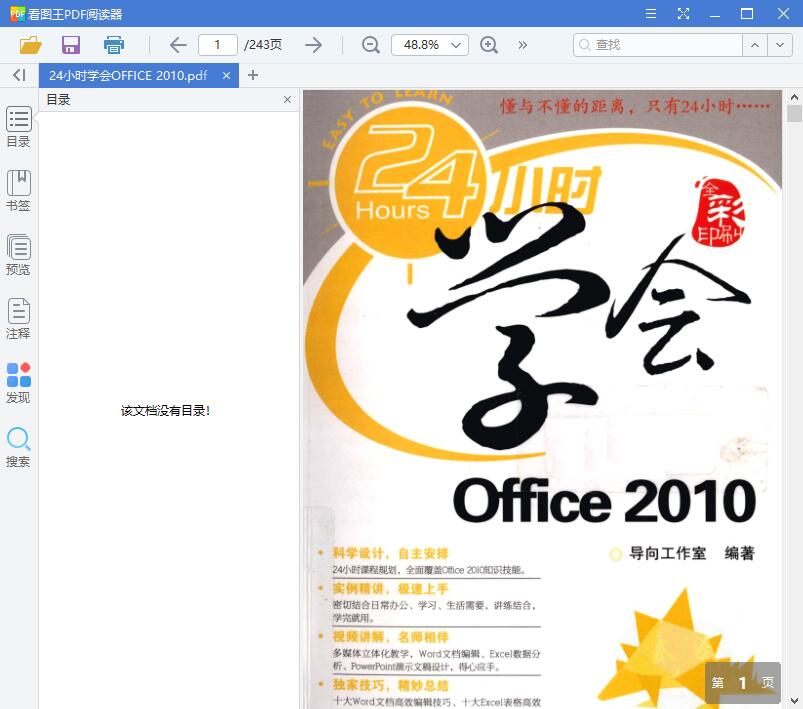Click the 该文档没有目录! message text
This screenshot has width=803, height=709.
pos(165,411)
